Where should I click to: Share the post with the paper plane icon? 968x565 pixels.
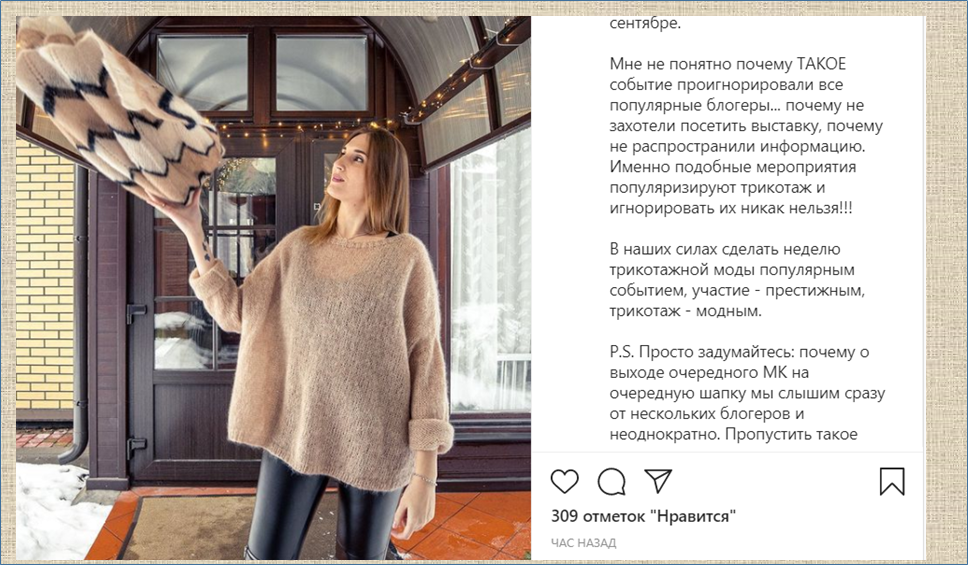(658, 480)
